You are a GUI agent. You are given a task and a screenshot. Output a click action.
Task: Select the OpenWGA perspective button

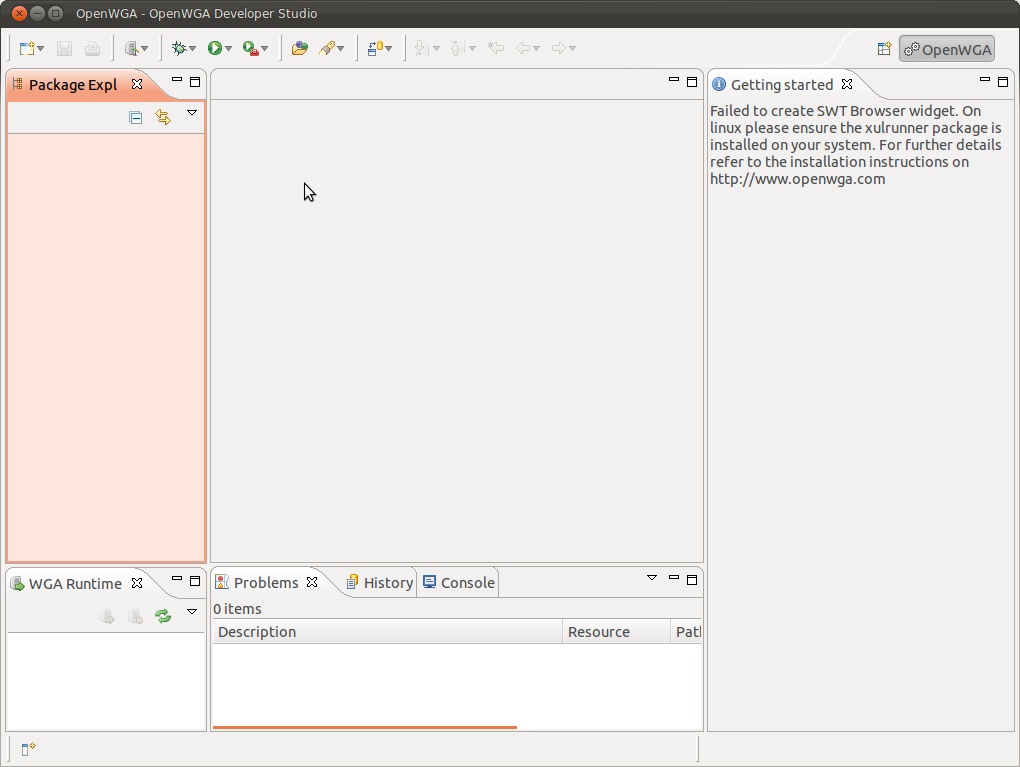947,49
